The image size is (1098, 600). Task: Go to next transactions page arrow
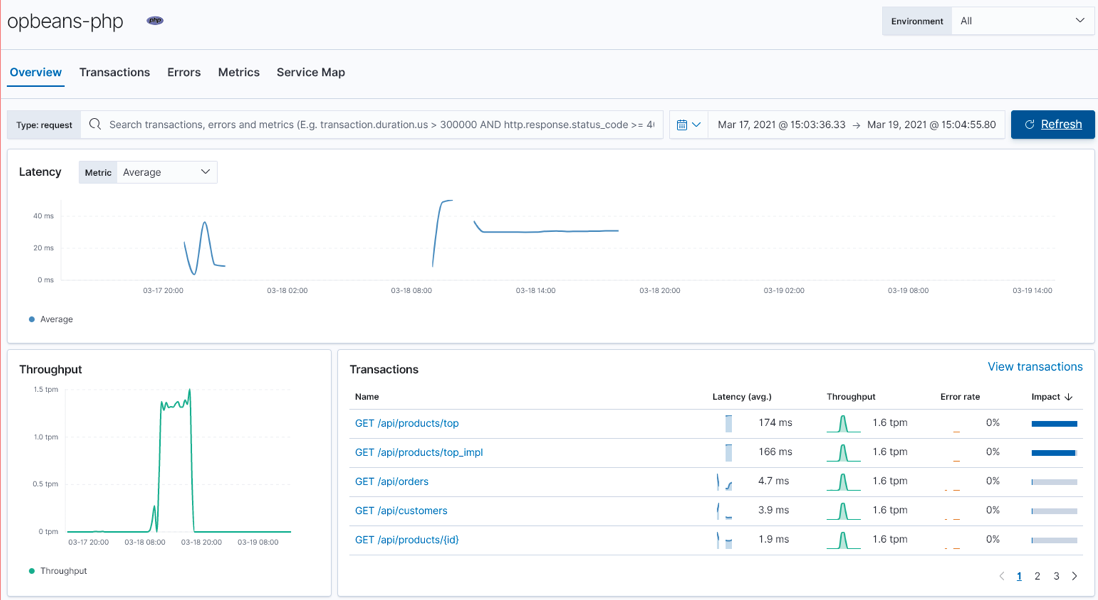[1075, 576]
